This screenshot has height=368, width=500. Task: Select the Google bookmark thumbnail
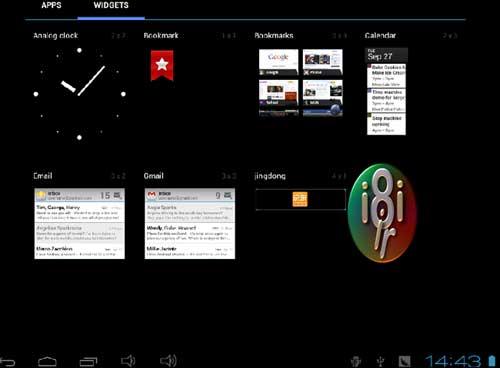(x=279, y=62)
